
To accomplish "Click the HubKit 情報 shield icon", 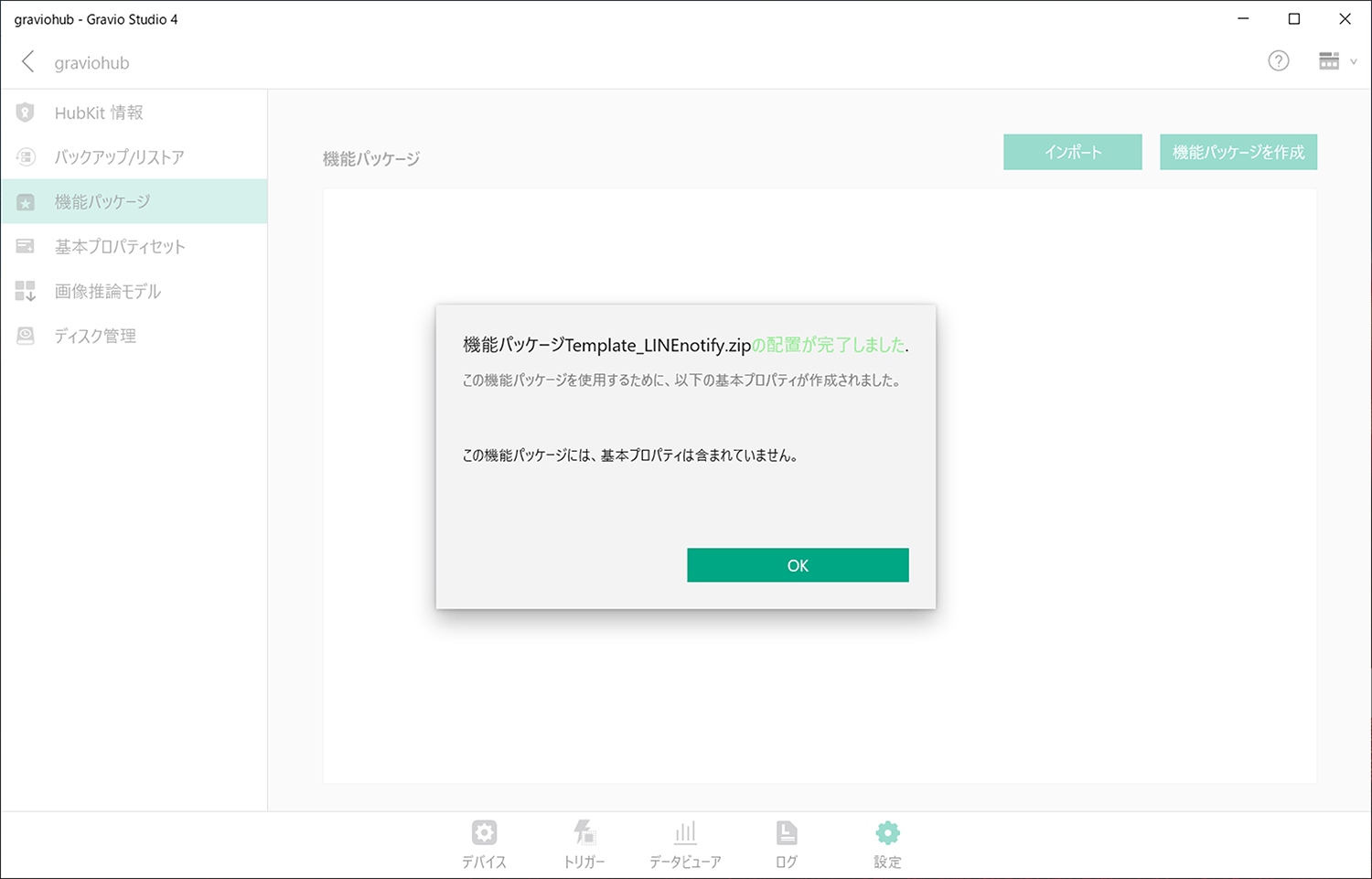I will click(26, 113).
